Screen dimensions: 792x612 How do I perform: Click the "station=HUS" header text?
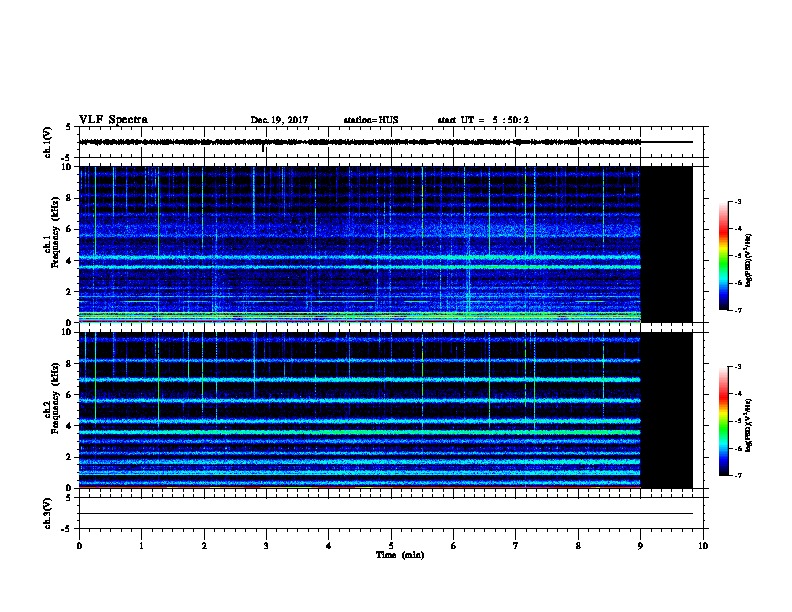pos(371,120)
